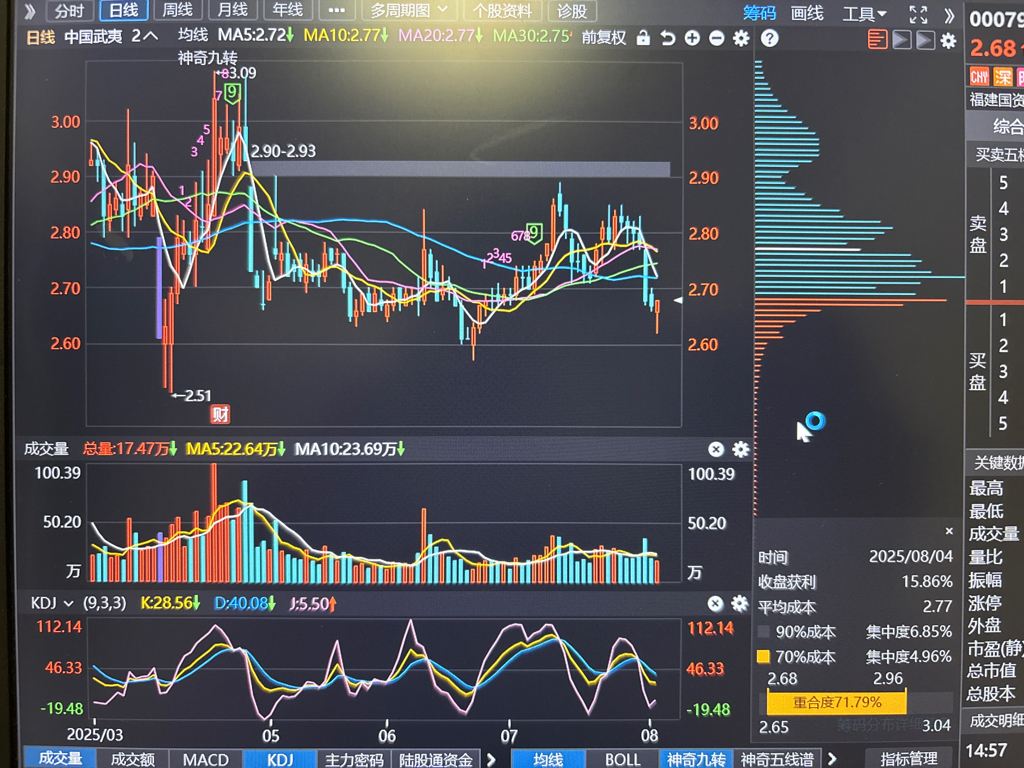Toggle fullscreen chart view icon
The width and height of the screenshot is (1024, 768).
click(x=918, y=14)
